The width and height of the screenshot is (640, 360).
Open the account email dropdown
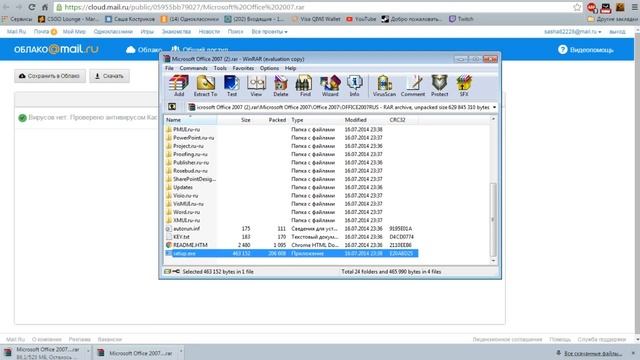572,31
